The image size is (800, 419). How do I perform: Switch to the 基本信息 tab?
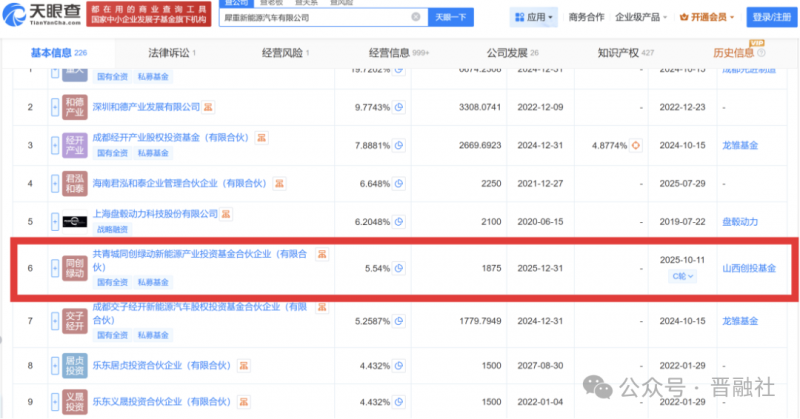59,53
